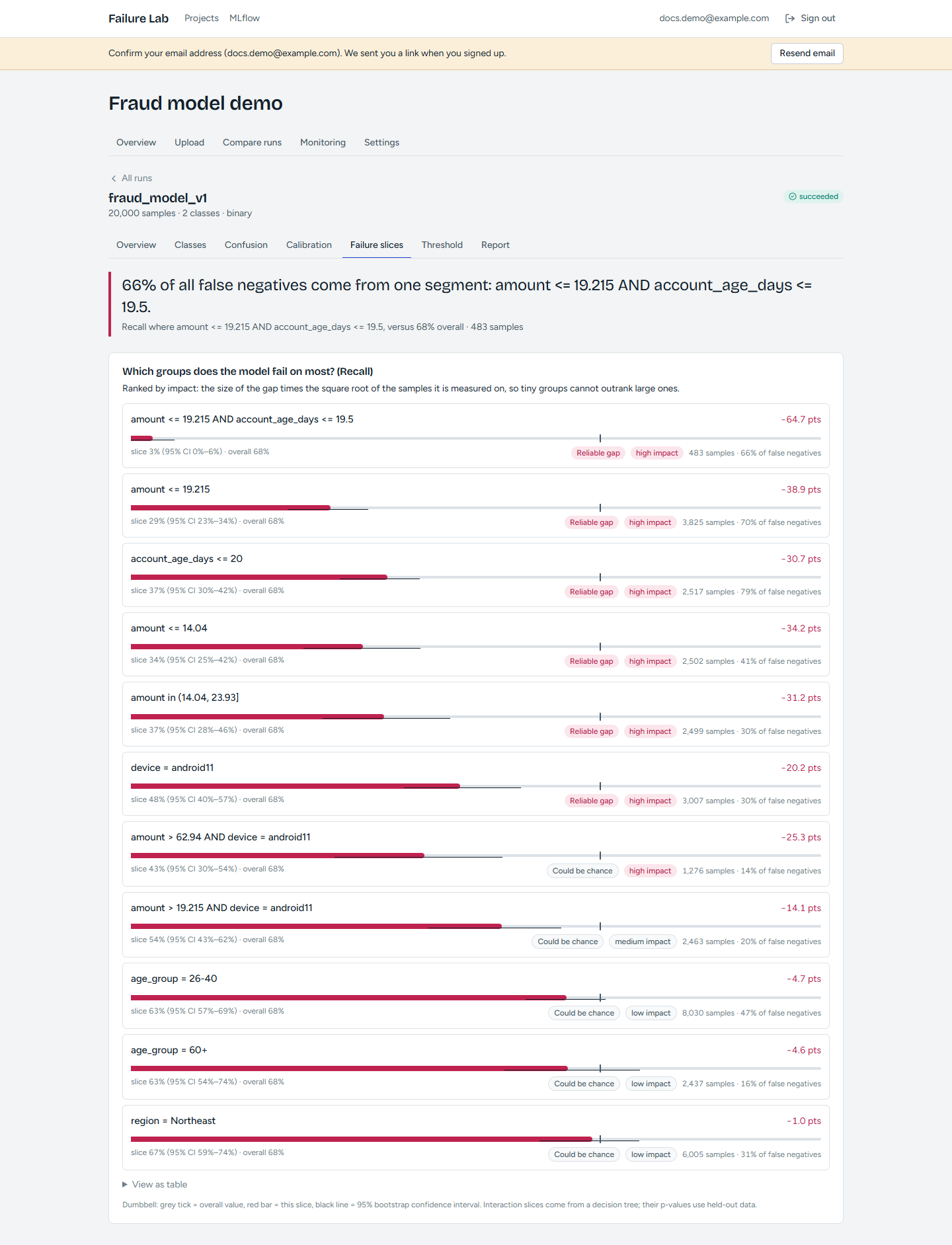Click the age_group = 60+ slice title
Image resolution: width=952 pixels, height=1245 pixels.
[169, 1051]
